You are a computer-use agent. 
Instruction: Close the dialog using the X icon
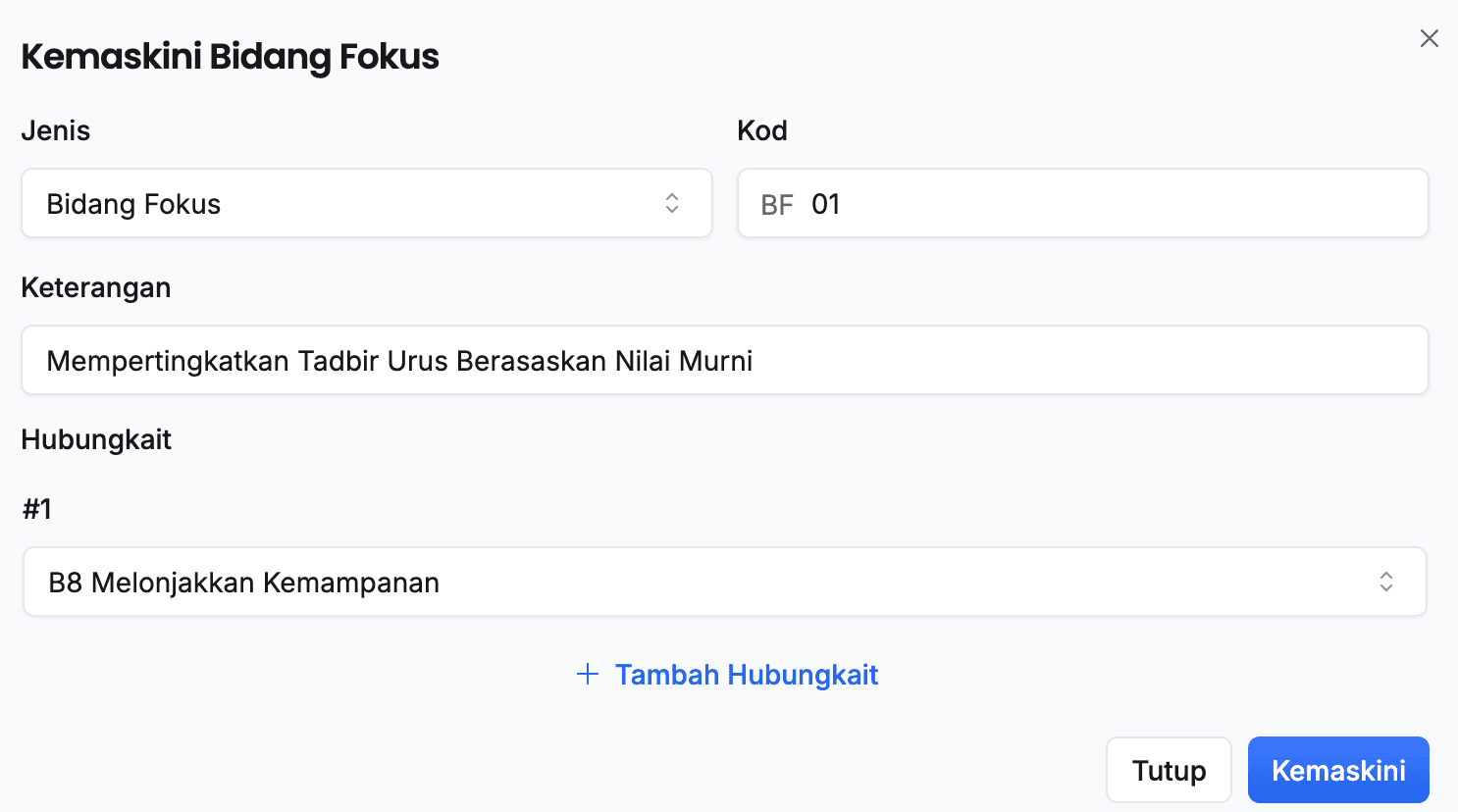click(x=1430, y=38)
